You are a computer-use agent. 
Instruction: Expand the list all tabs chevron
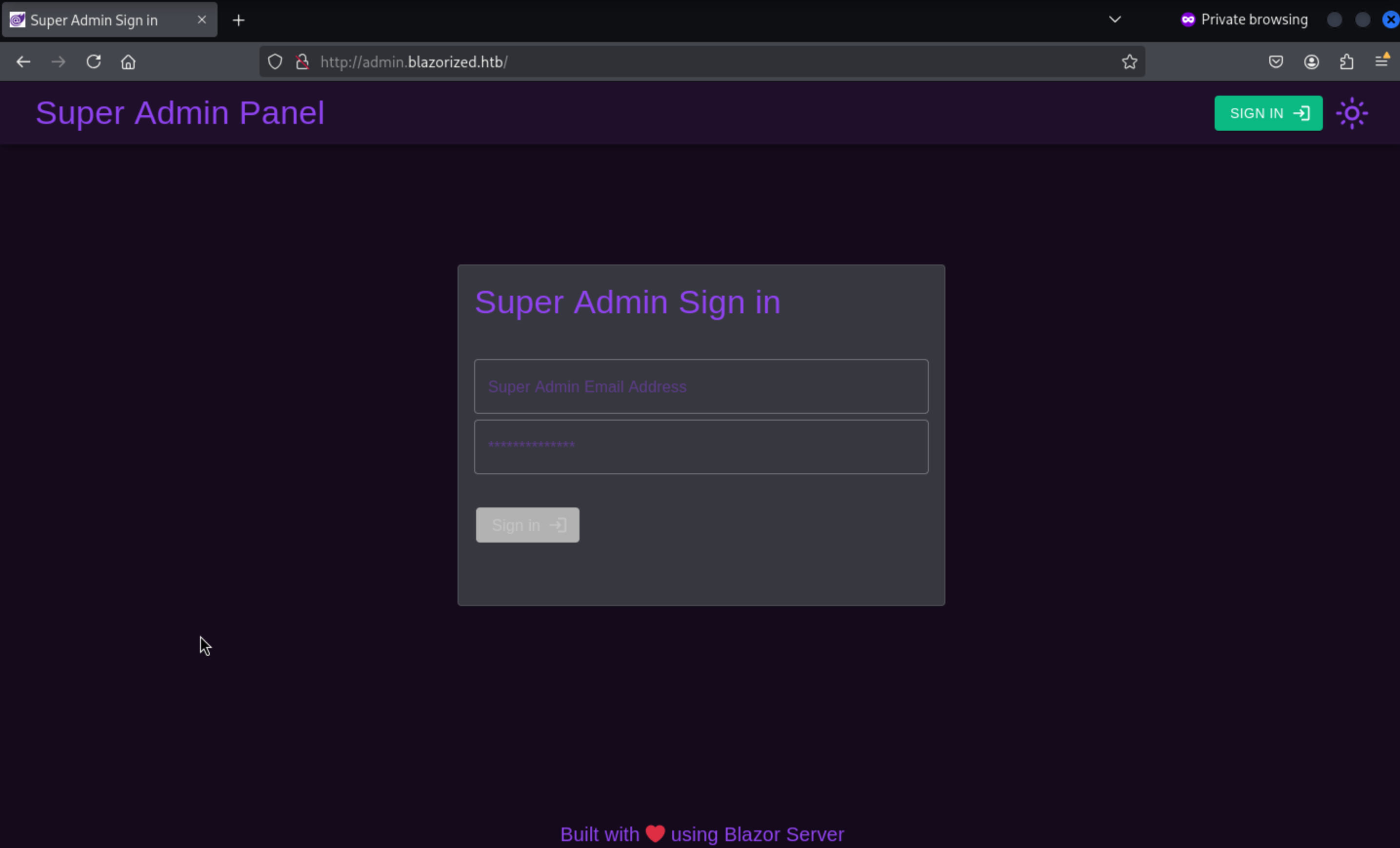coord(1115,20)
